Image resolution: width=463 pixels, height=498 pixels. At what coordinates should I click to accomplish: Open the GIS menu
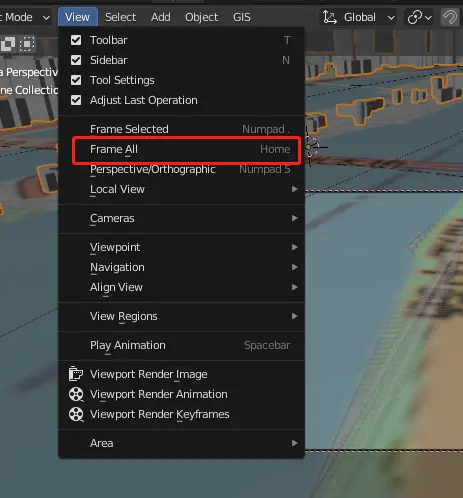(x=242, y=17)
